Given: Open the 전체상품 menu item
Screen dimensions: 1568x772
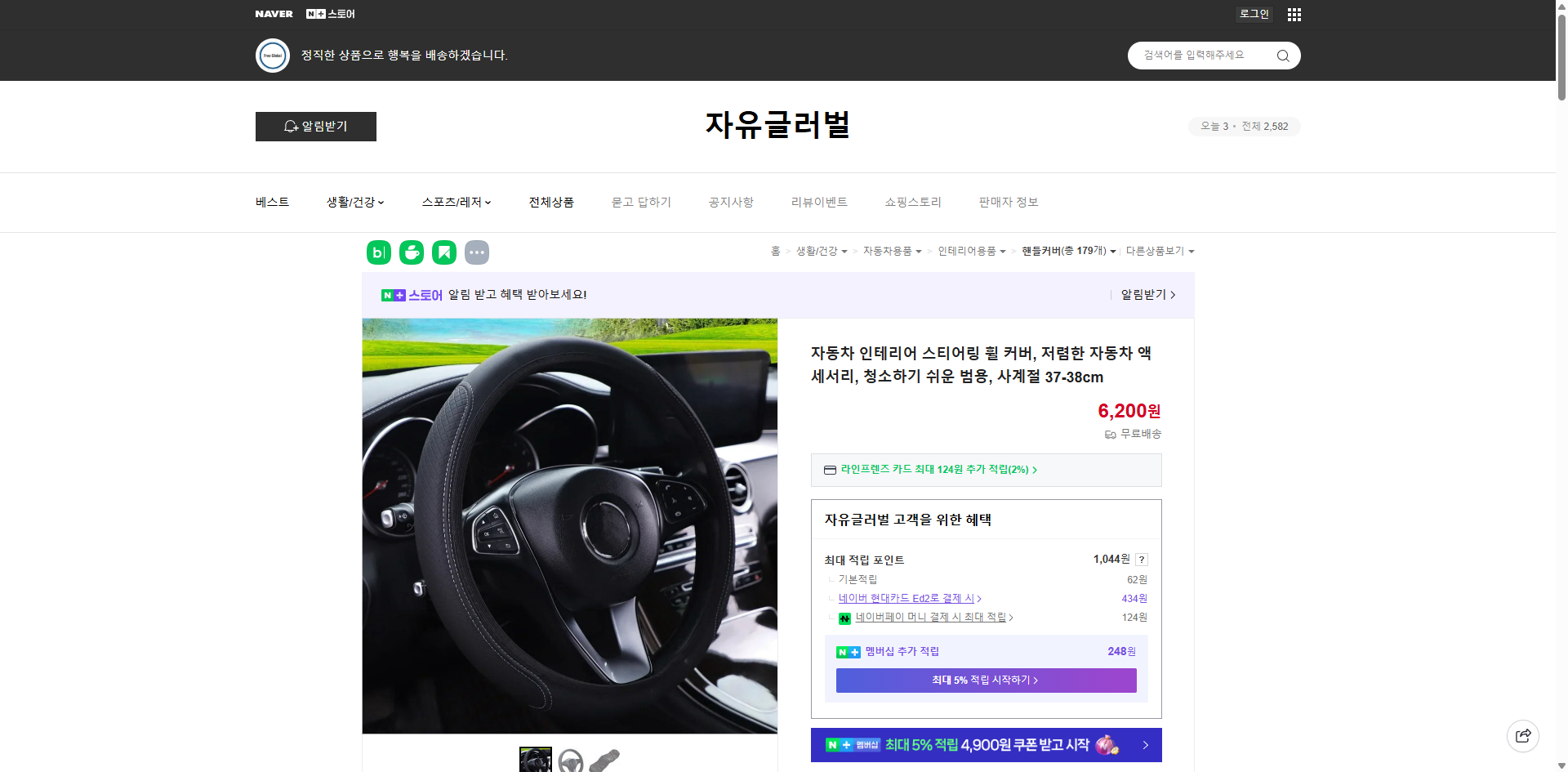Looking at the screenshot, I should pyautogui.click(x=551, y=202).
